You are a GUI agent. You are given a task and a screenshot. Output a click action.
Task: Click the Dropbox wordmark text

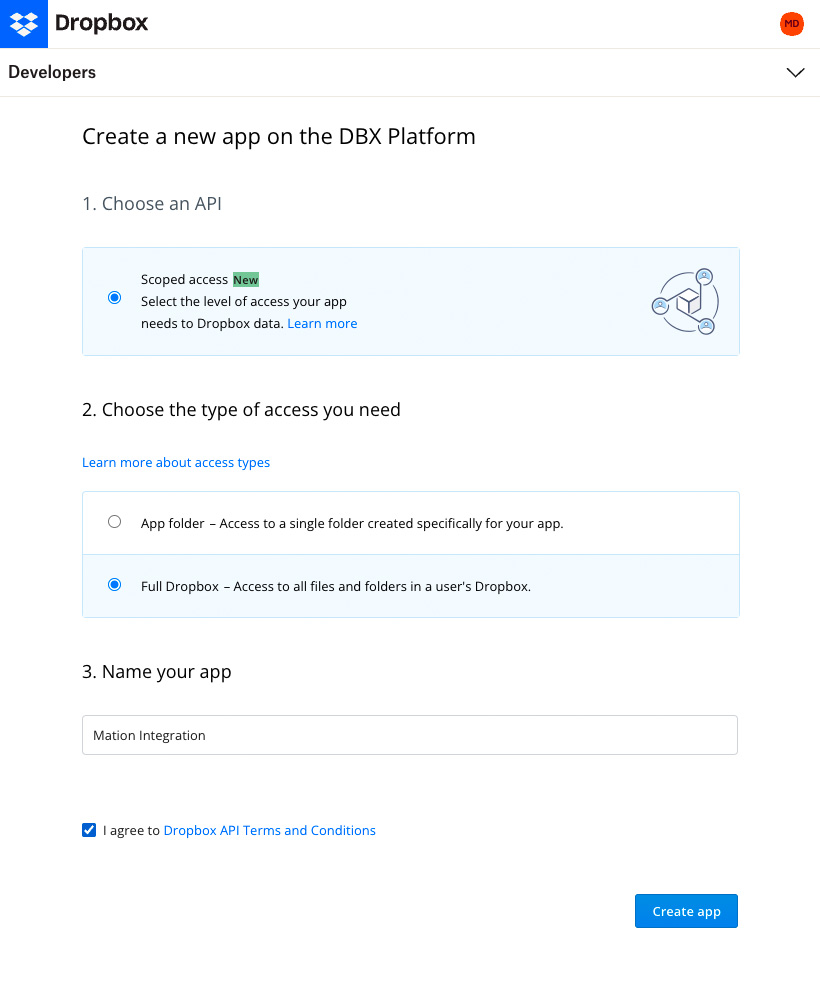click(x=102, y=23)
